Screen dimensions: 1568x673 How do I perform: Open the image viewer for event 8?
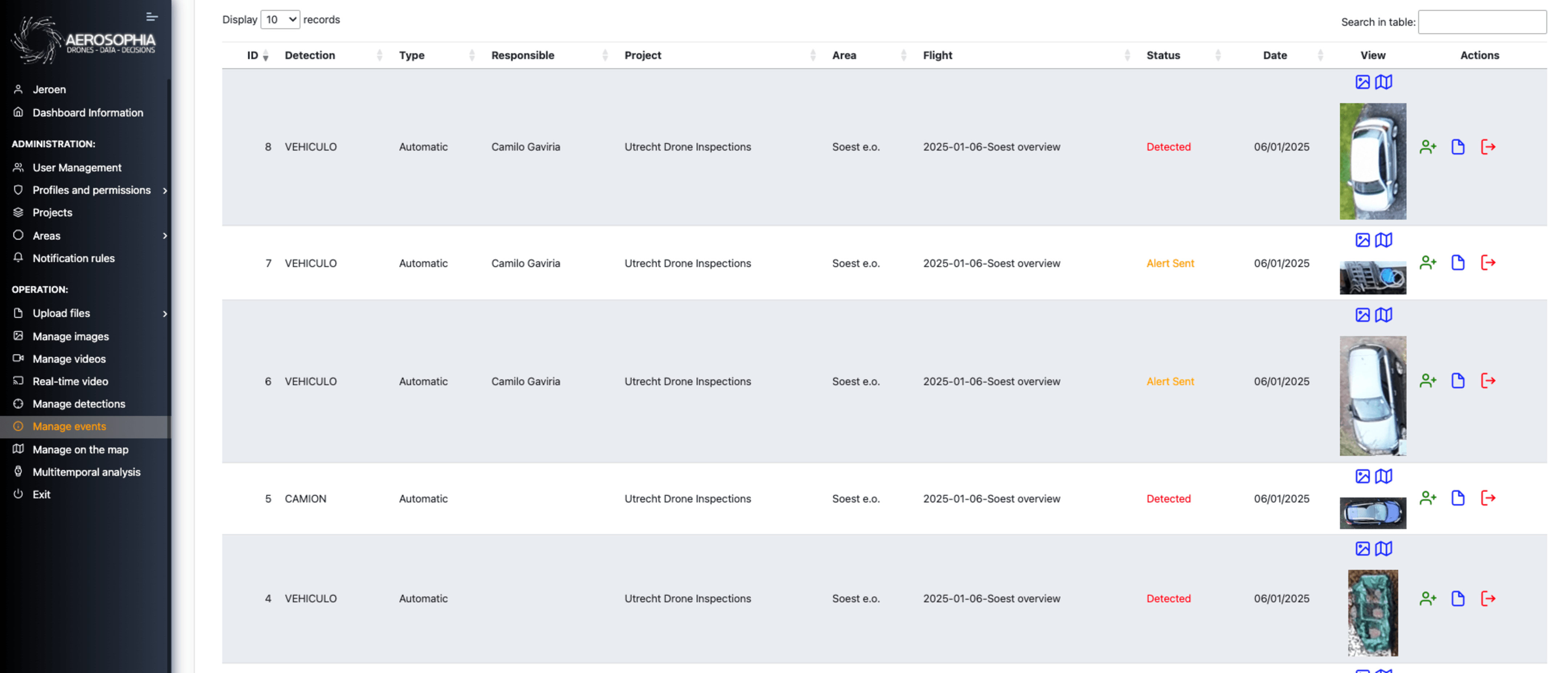pos(1363,82)
